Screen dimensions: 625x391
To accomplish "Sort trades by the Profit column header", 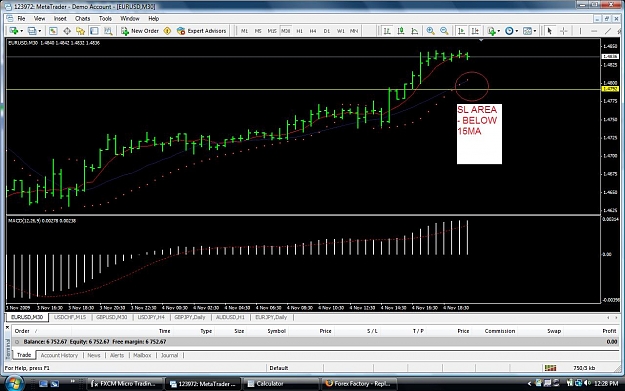I will point(609,331).
